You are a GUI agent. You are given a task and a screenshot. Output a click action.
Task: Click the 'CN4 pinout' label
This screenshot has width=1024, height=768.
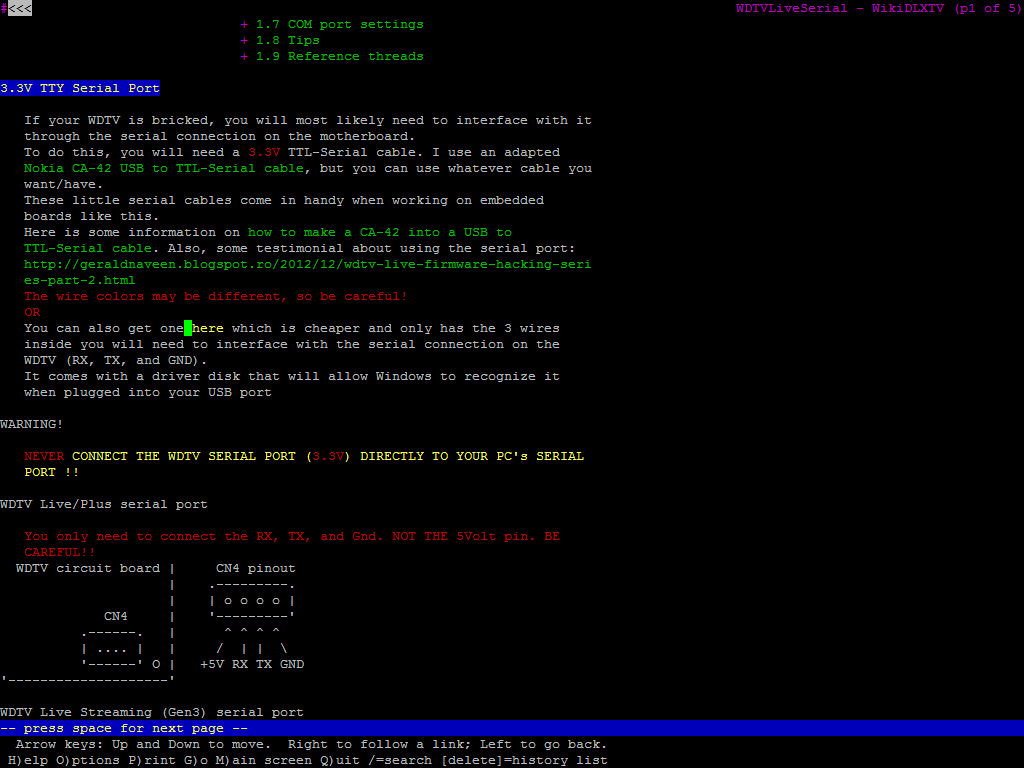pos(255,568)
